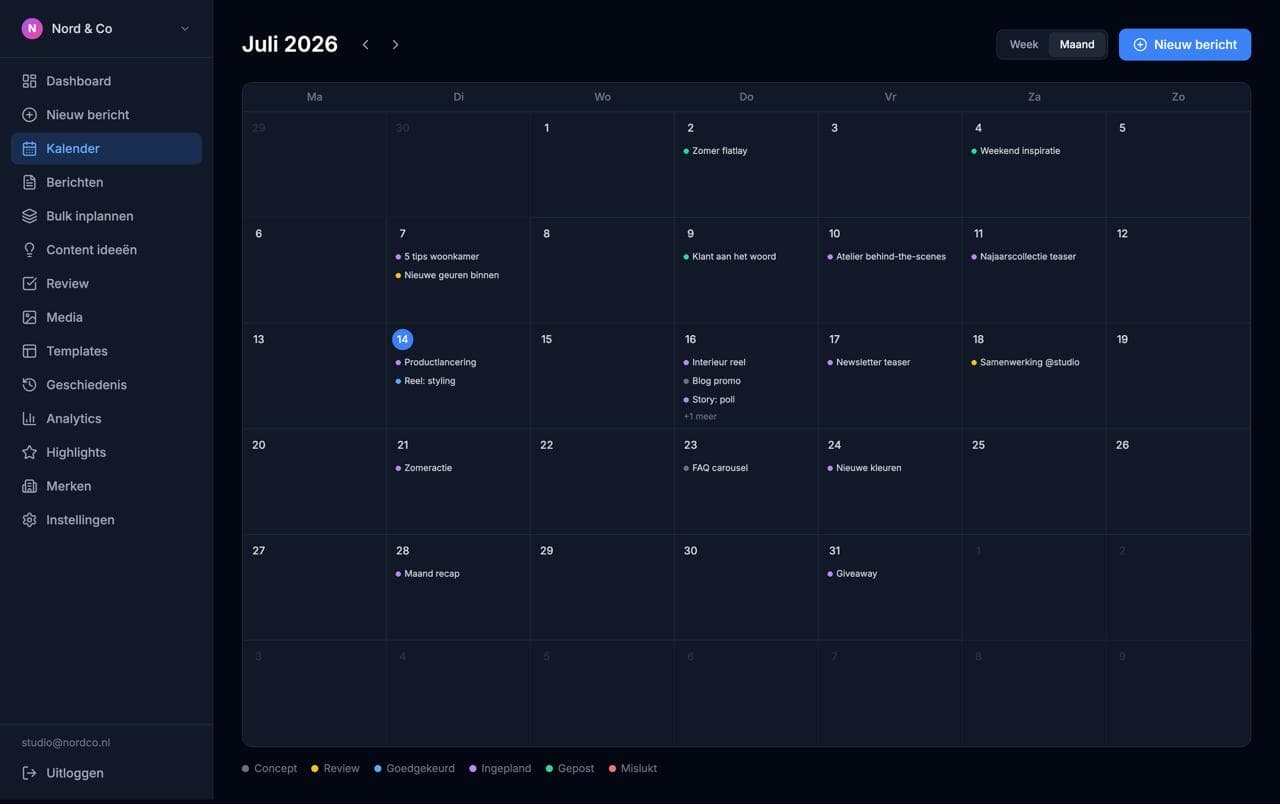
Task: Click the Content ideeën lightbulb icon
Action: tap(29, 250)
